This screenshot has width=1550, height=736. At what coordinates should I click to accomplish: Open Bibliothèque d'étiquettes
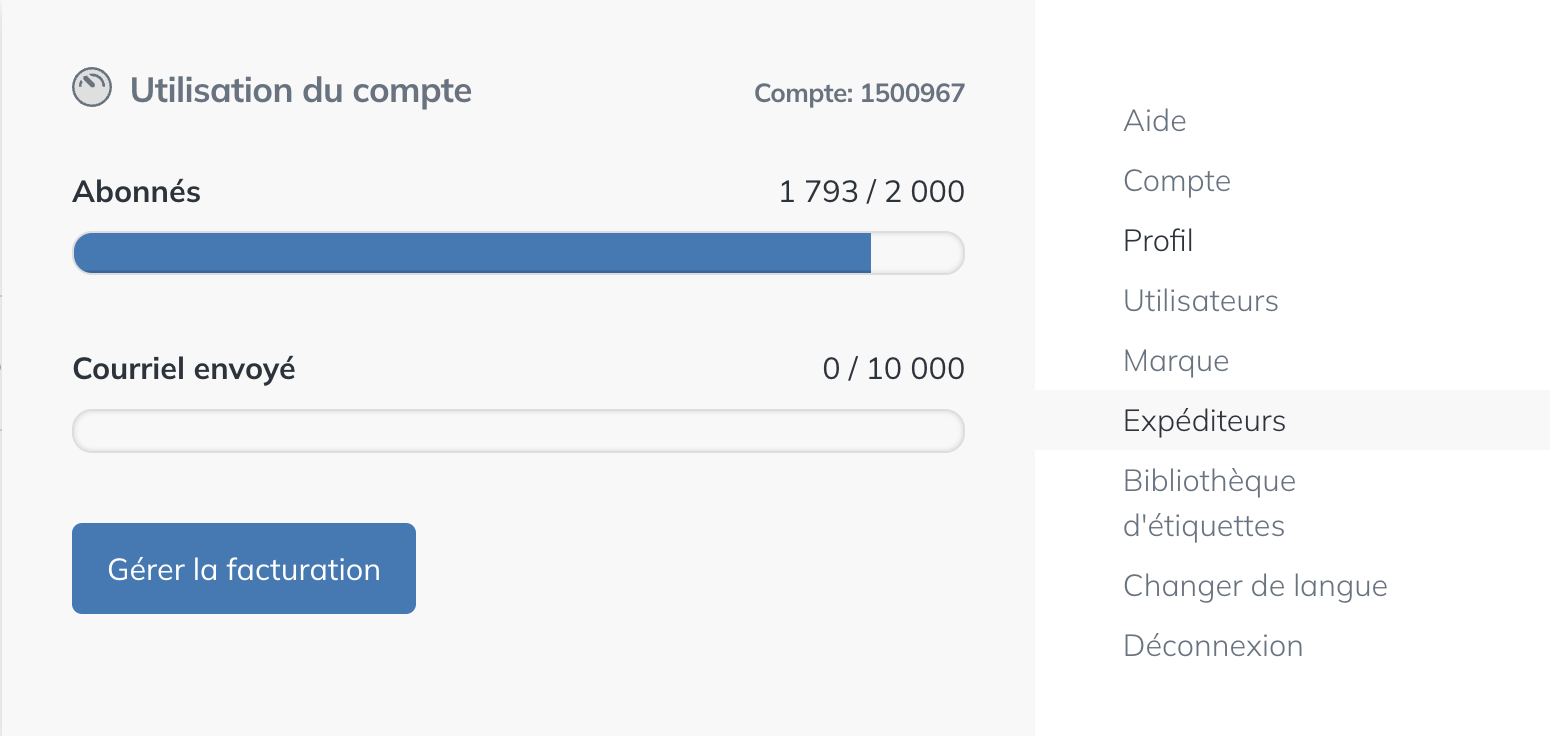pyautogui.click(x=1209, y=503)
